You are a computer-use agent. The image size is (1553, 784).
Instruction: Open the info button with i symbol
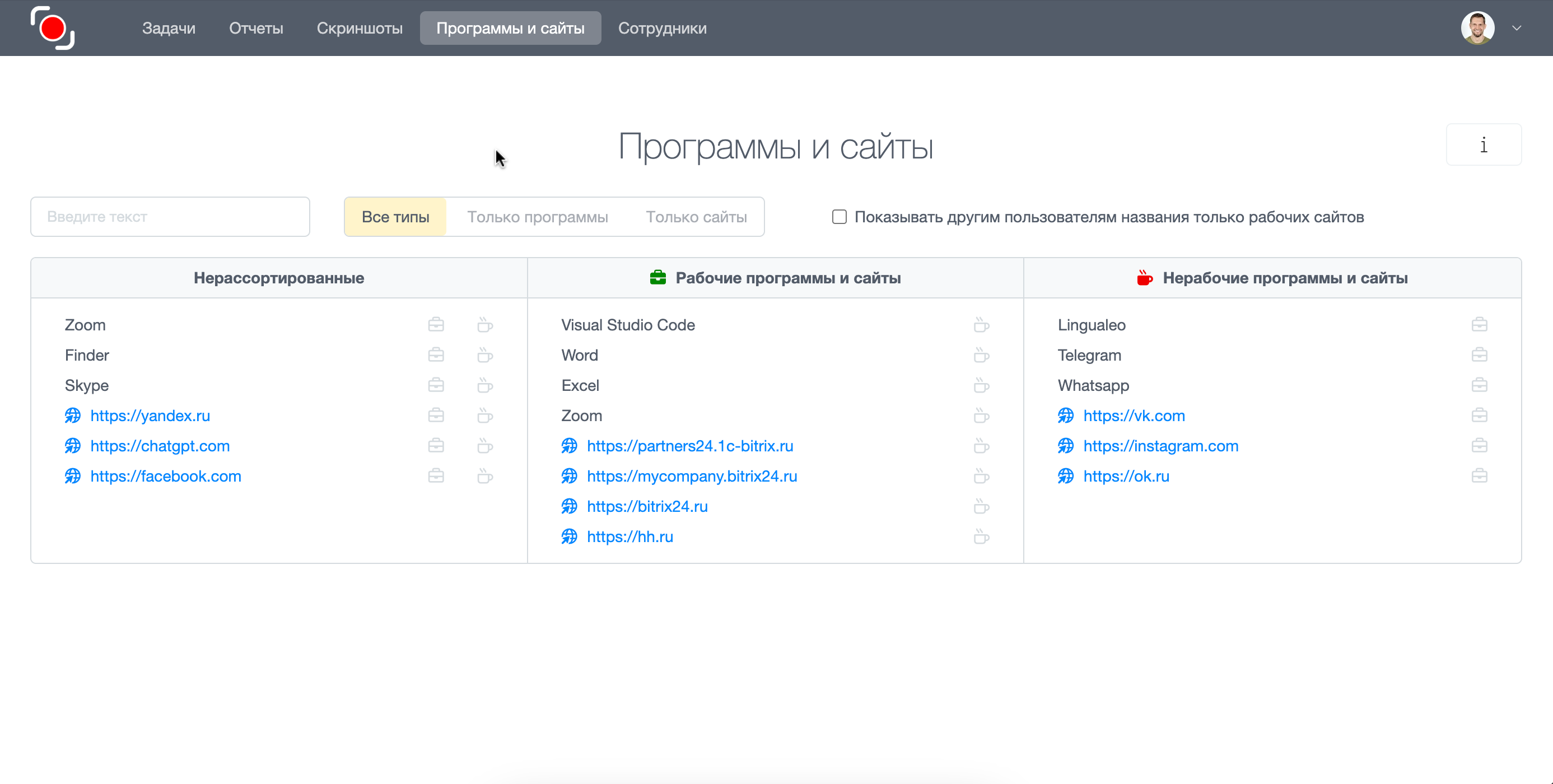coord(1483,144)
